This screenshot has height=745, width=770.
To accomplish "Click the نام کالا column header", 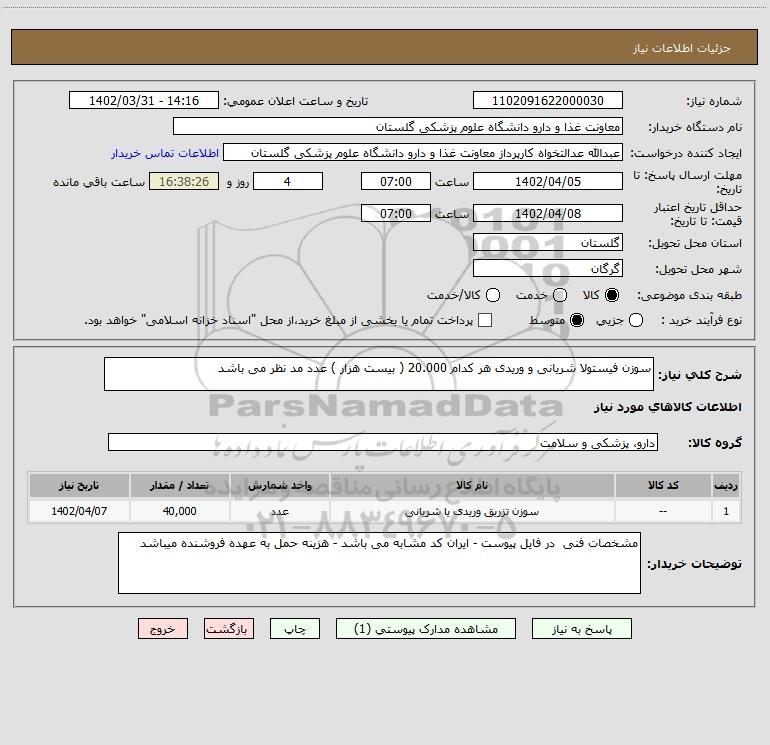I will (x=472, y=485).
